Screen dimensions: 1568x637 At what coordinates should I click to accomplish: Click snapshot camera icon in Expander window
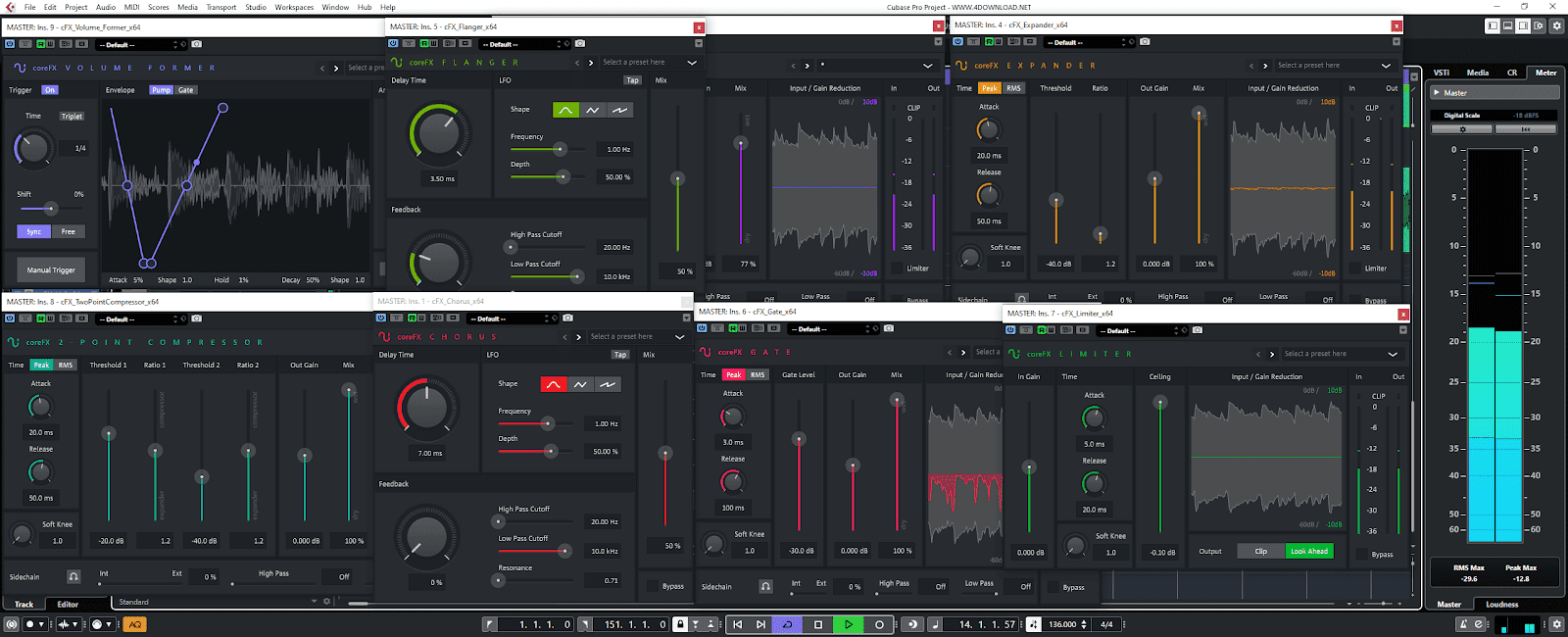point(1145,42)
